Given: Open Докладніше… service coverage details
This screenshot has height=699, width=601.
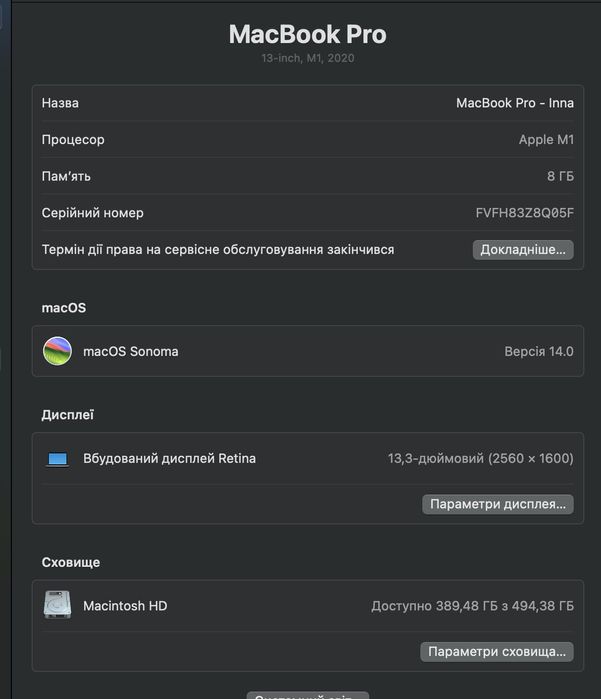Looking at the screenshot, I should pyautogui.click(x=523, y=249).
